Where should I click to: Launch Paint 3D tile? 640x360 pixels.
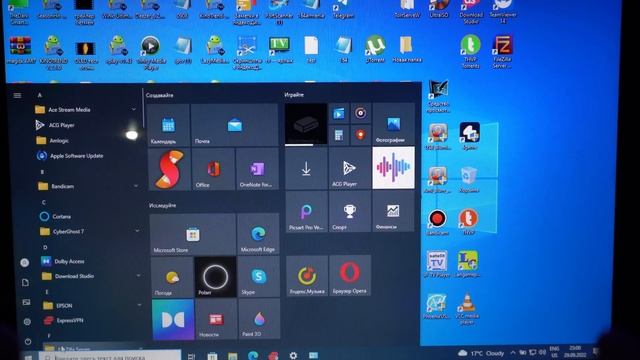tap(259, 319)
